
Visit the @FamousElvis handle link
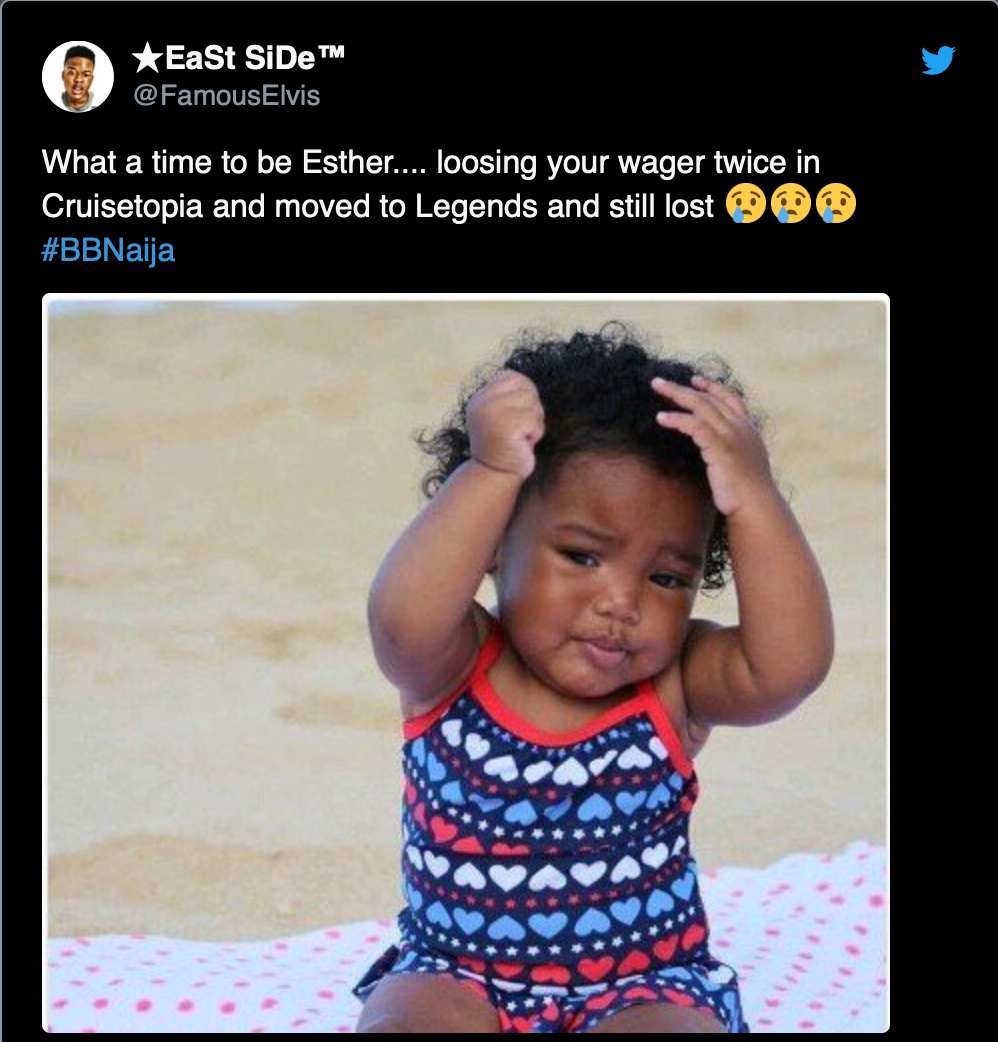[227, 96]
